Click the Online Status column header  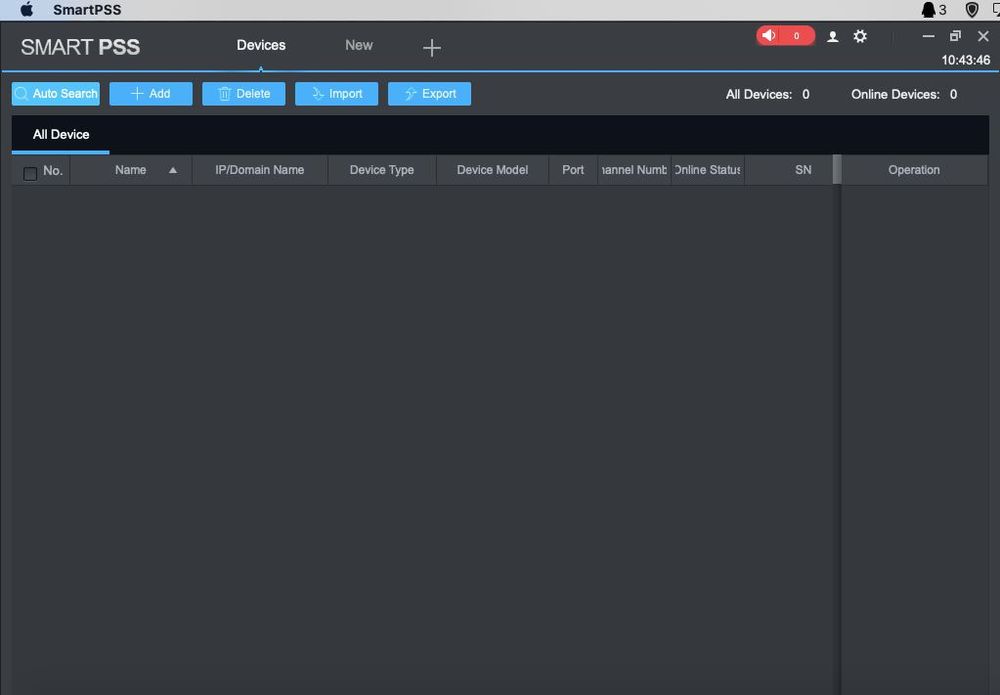click(707, 170)
